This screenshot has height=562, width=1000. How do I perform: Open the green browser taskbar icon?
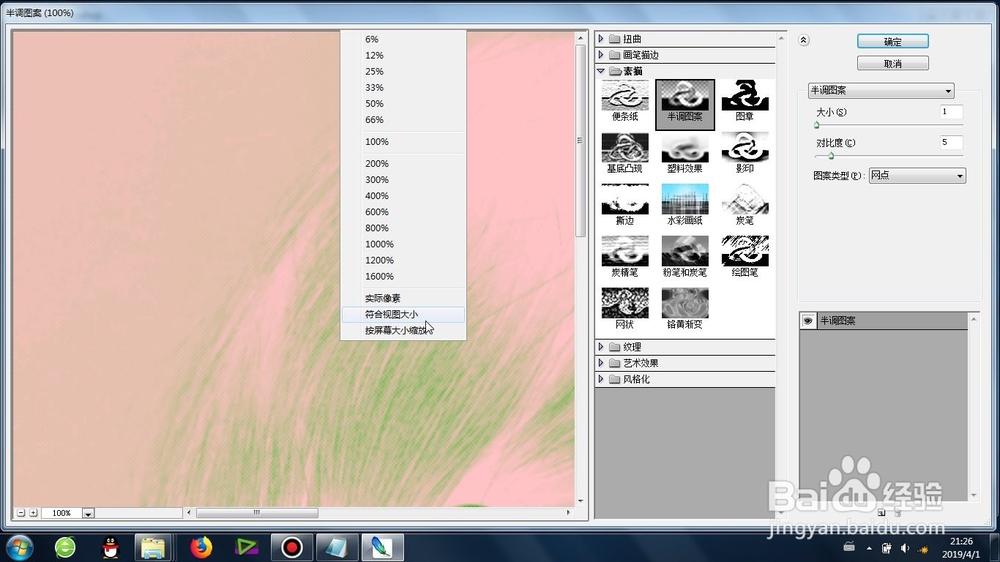[x=65, y=547]
